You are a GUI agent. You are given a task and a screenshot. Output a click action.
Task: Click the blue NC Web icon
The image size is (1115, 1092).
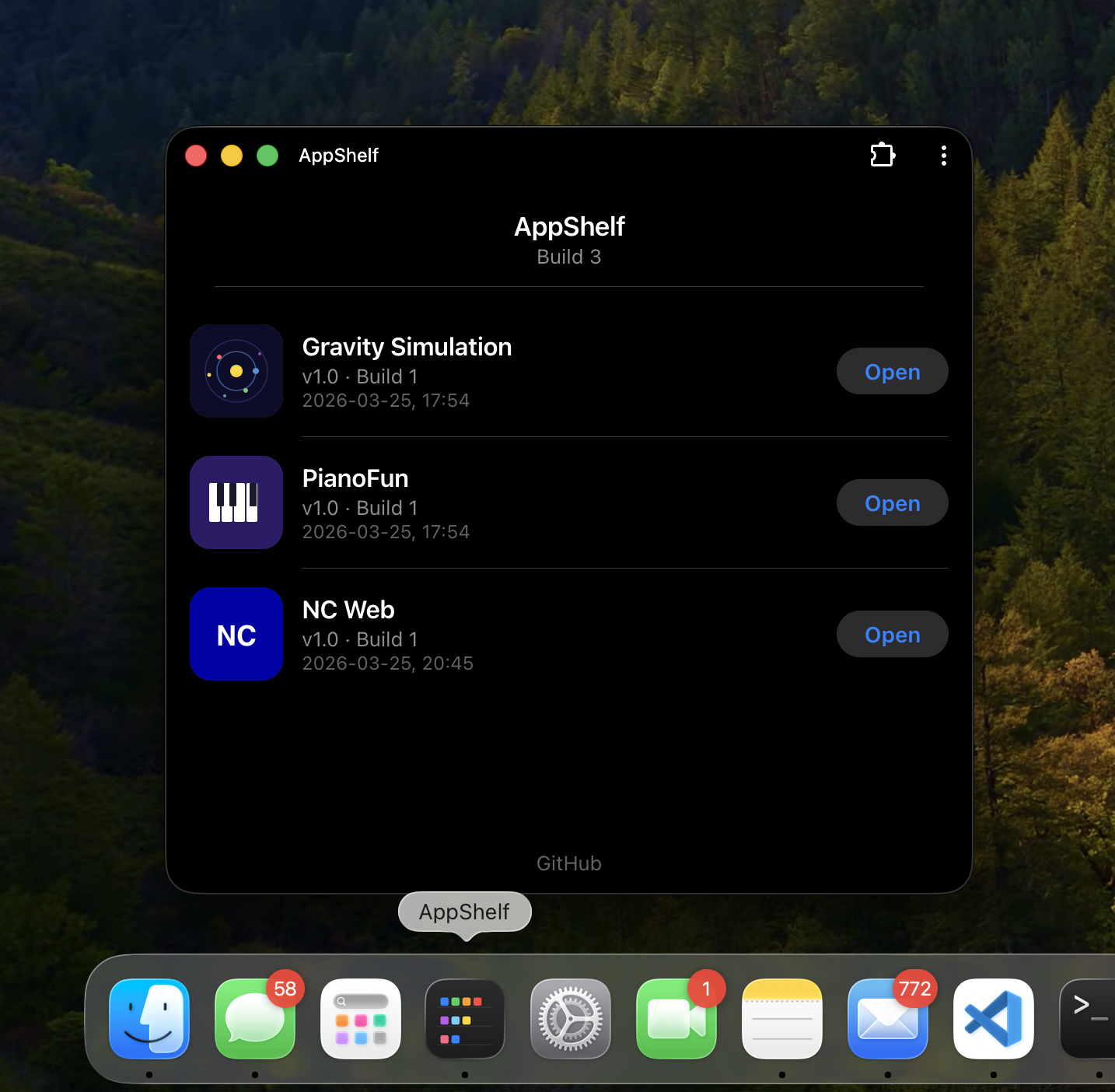coord(236,634)
